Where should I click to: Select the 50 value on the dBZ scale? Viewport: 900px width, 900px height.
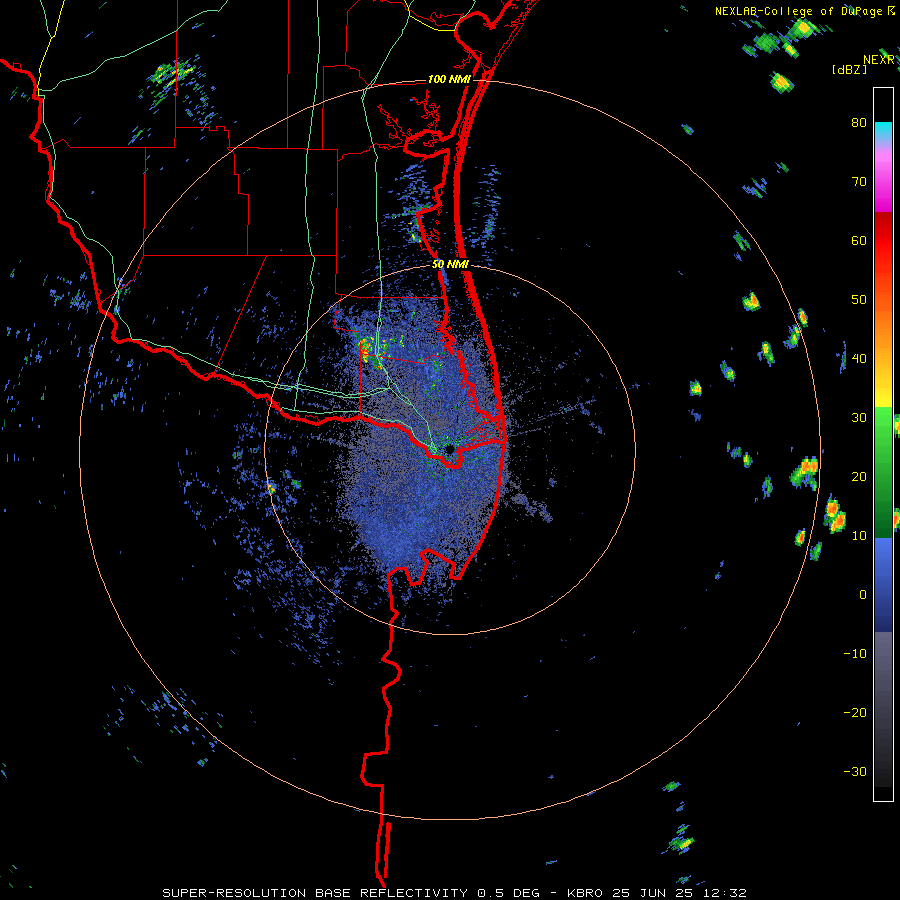pos(859,300)
